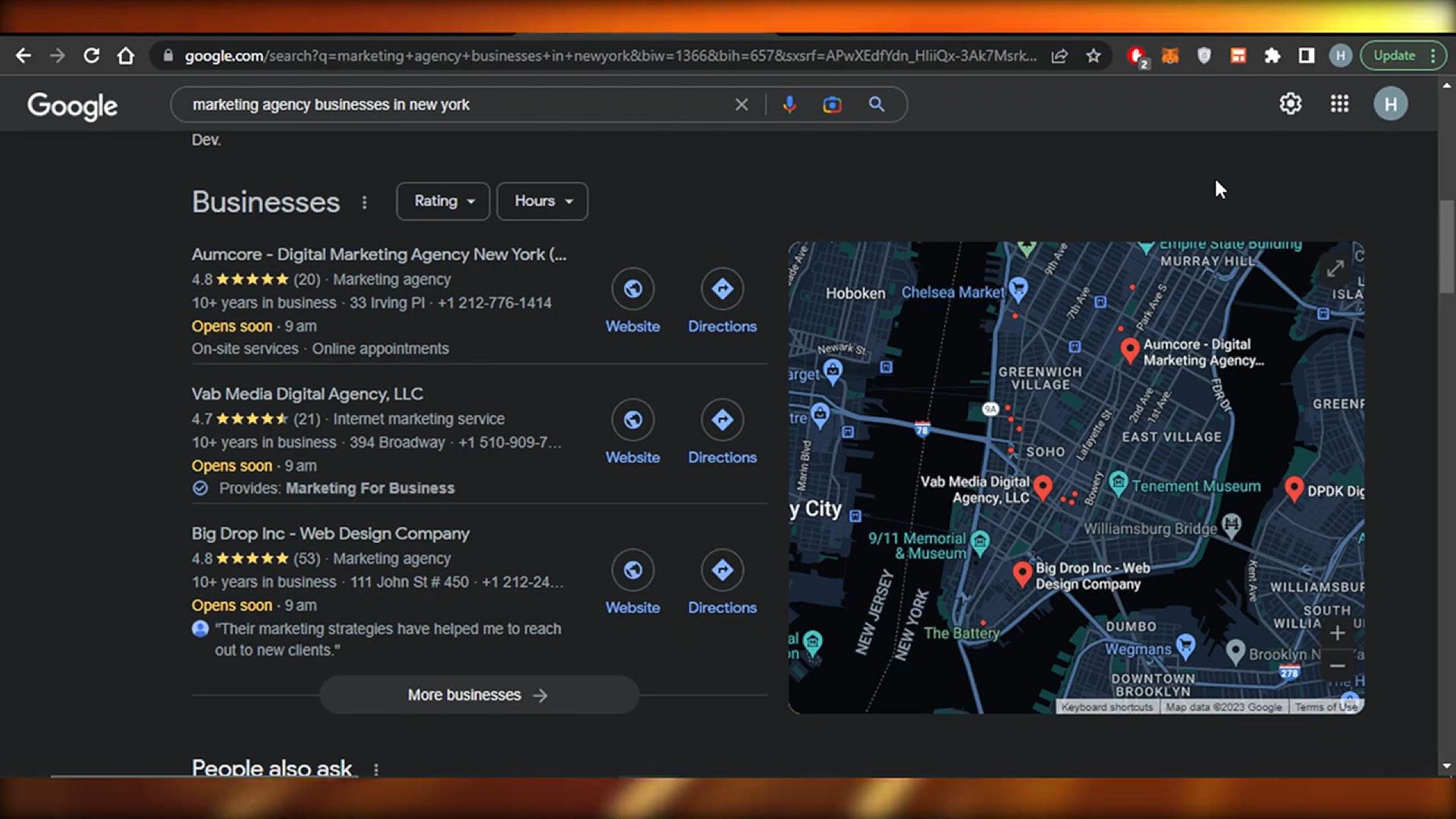Get Directions to Aumcore
The image size is (1456, 819).
[x=722, y=302]
